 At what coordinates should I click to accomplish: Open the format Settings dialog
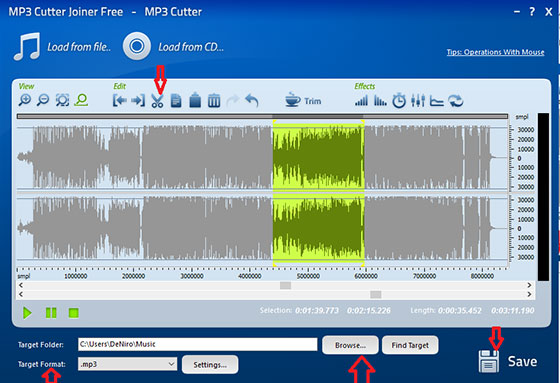pyautogui.click(x=210, y=365)
